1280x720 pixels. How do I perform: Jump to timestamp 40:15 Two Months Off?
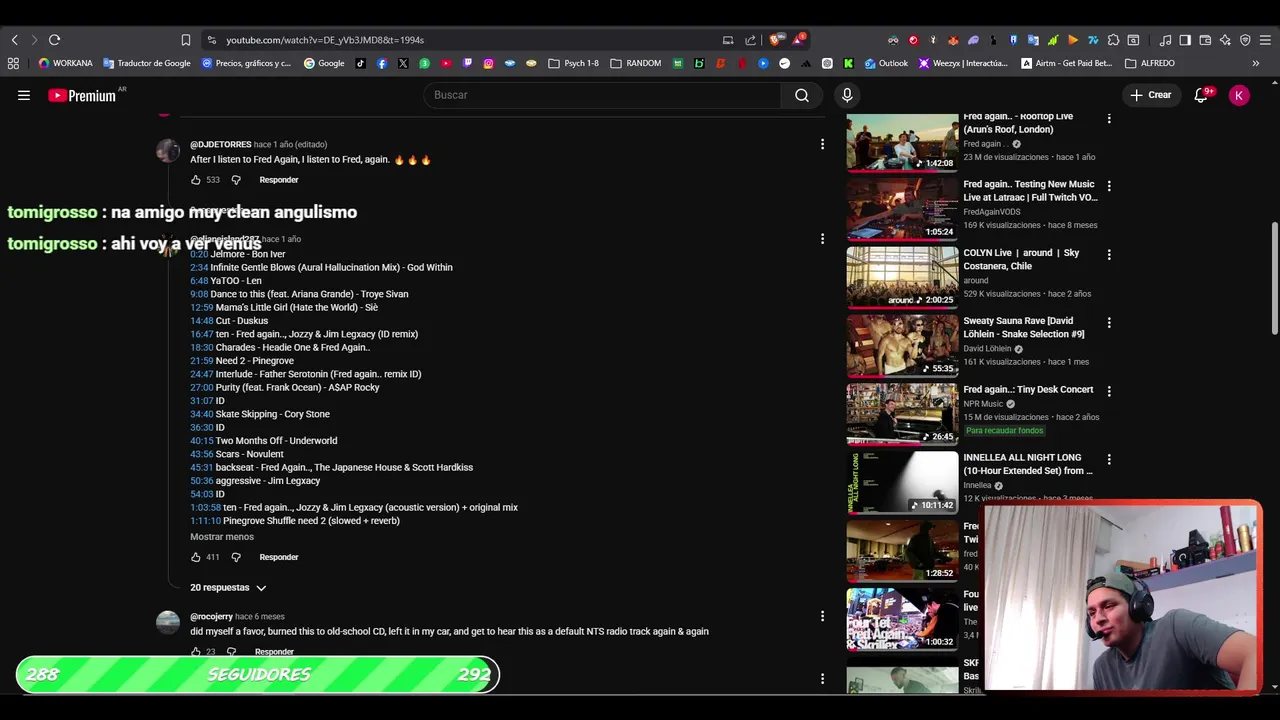click(x=202, y=441)
